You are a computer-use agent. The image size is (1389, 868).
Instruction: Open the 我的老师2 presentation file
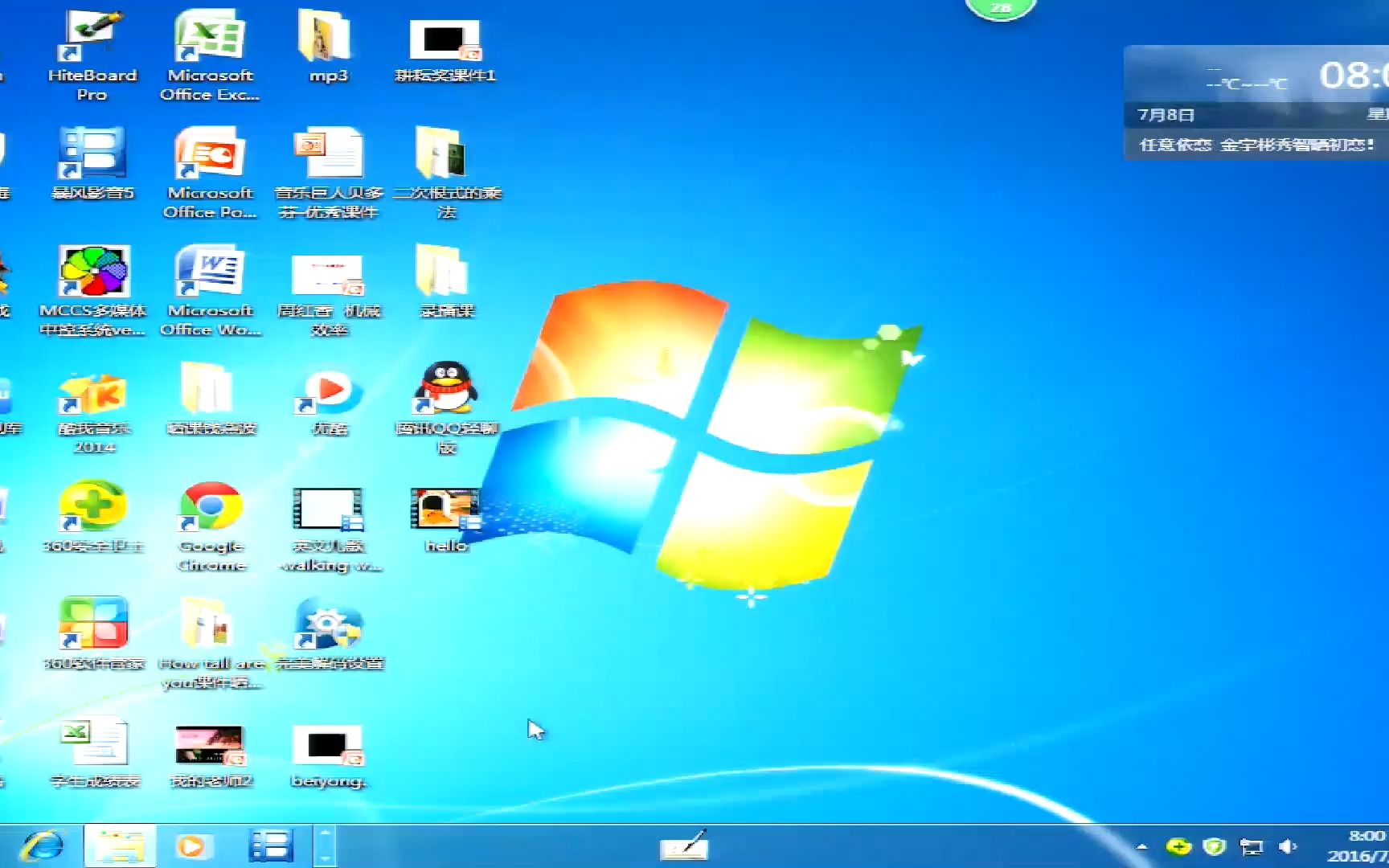click(211, 755)
